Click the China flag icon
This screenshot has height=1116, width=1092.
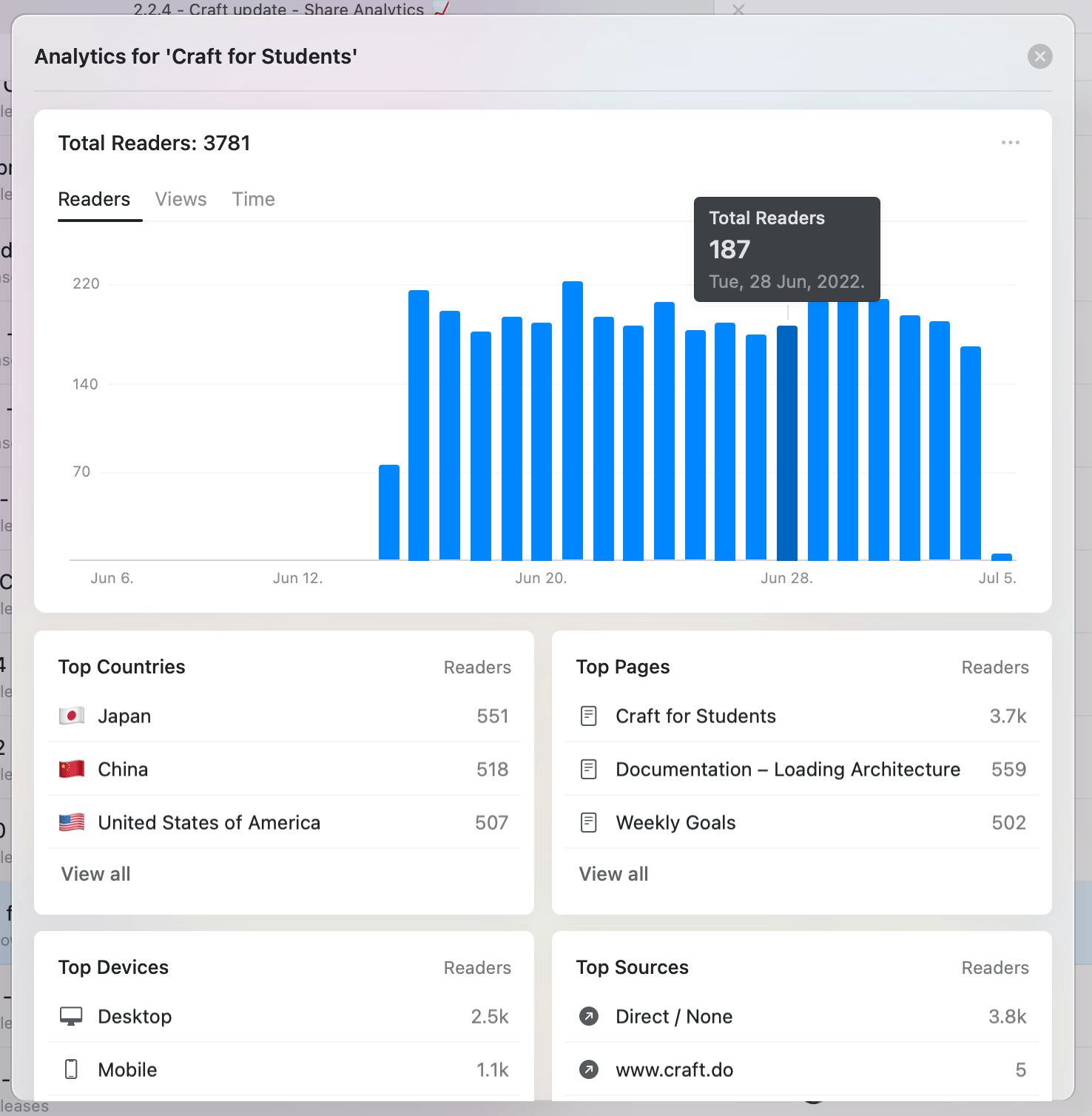[70, 769]
